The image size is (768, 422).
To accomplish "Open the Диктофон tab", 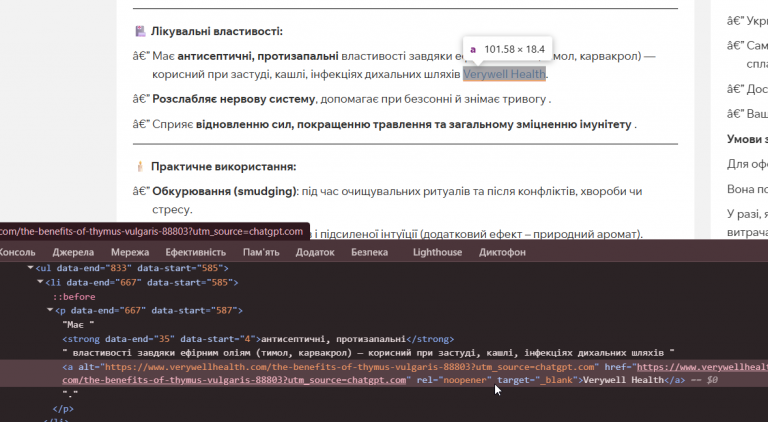I will (502, 252).
